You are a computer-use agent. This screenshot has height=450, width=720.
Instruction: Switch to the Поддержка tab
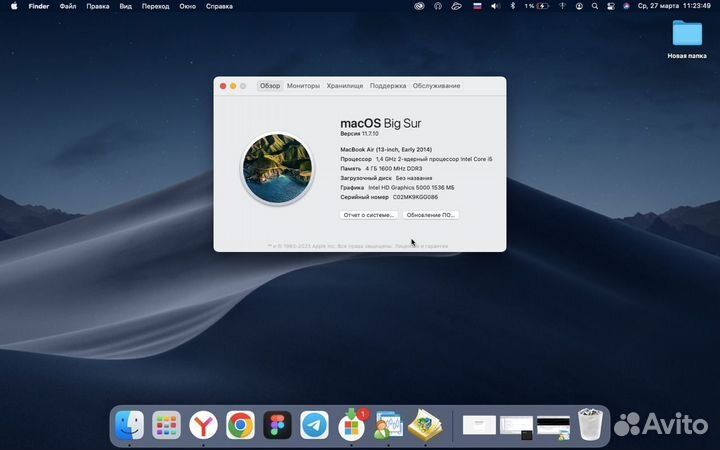pyautogui.click(x=388, y=86)
